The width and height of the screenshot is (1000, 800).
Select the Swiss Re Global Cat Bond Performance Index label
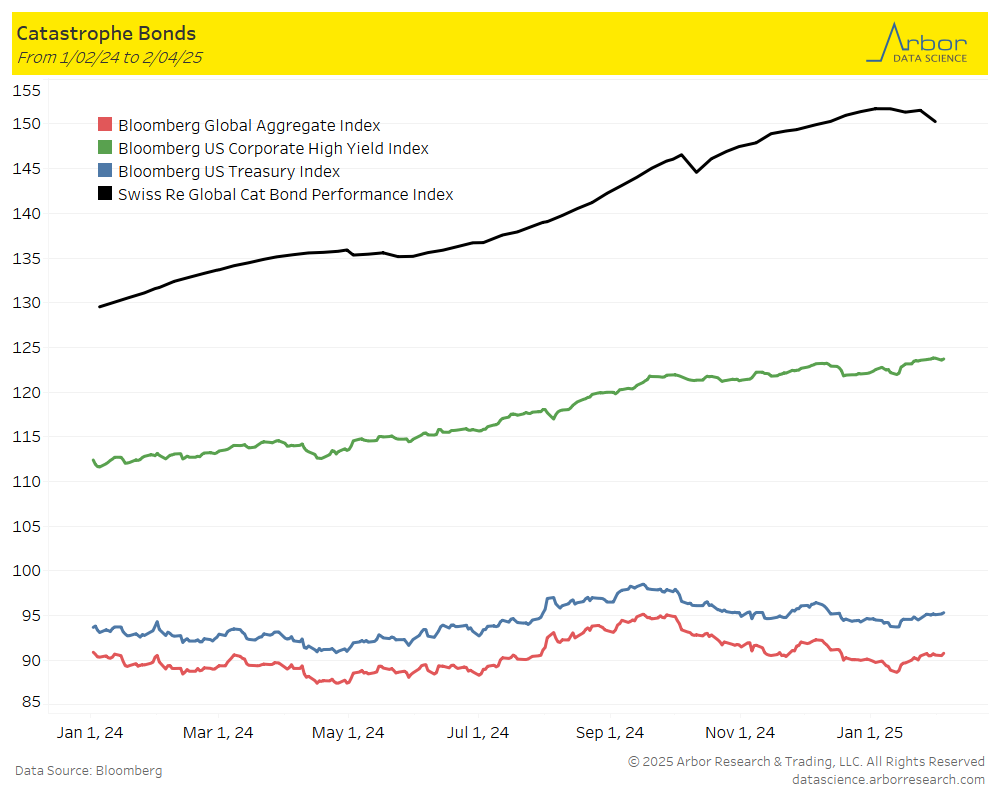click(x=286, y=194)
